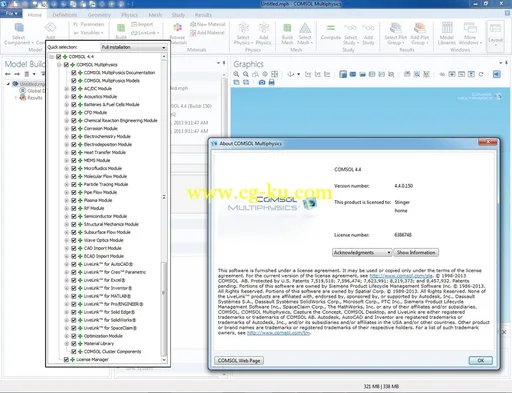Click the Parameters ribbon item
Viewport: 512px width, 393px height.
coord(89,24)
